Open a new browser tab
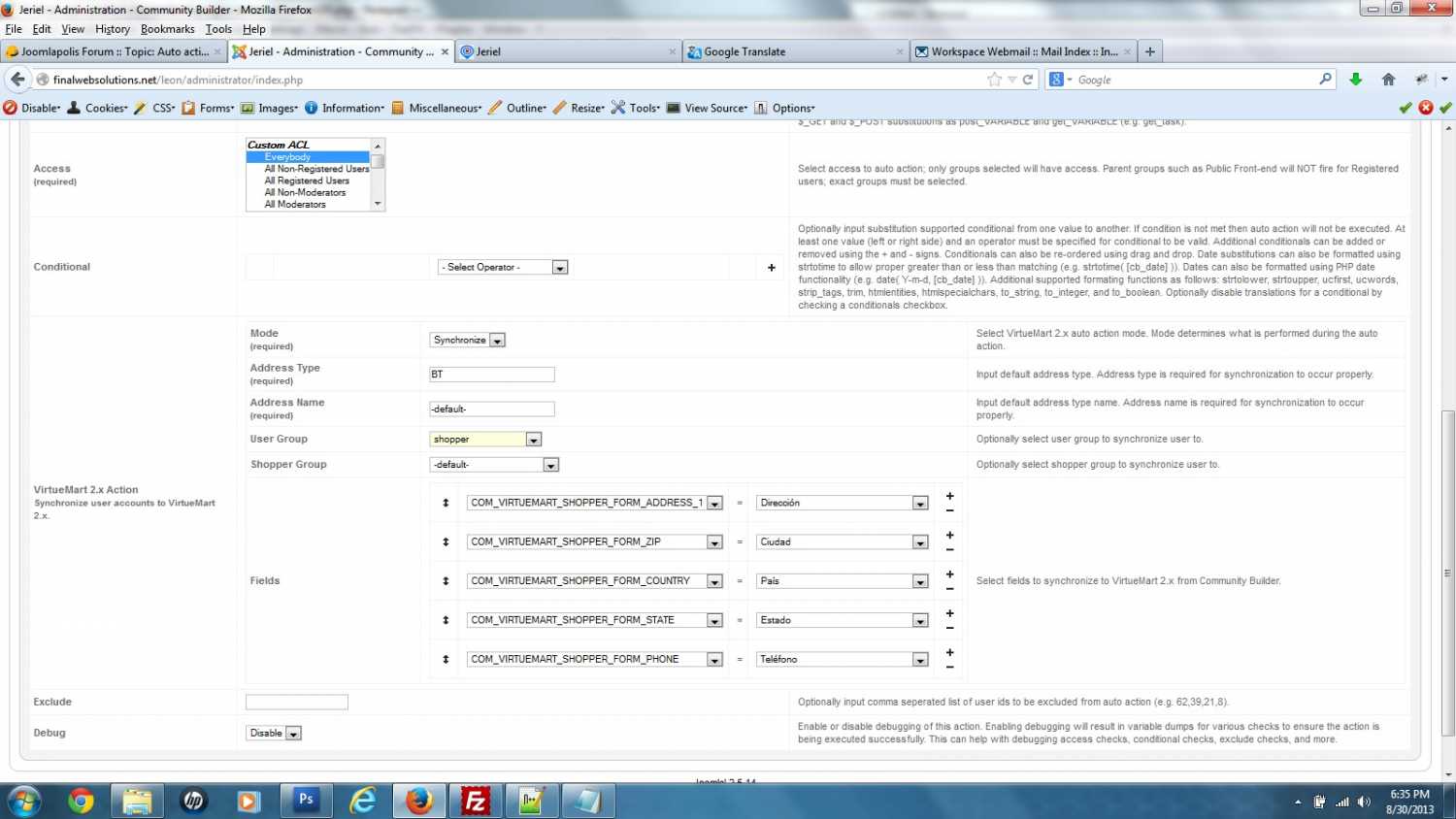The height and width of the screenshot is (819, 1456). tap(1150, 51)
